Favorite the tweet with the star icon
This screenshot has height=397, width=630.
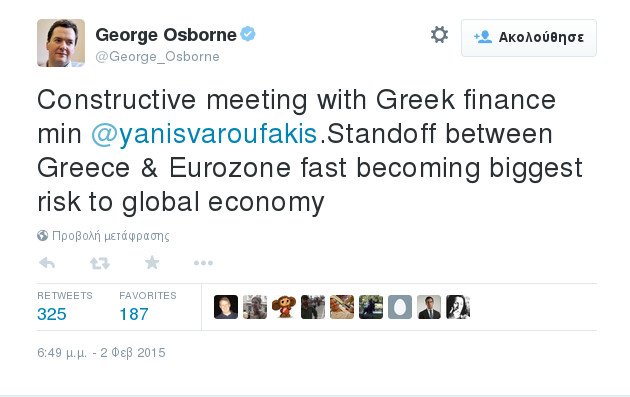pyautogui.click(x=152, y=263)
